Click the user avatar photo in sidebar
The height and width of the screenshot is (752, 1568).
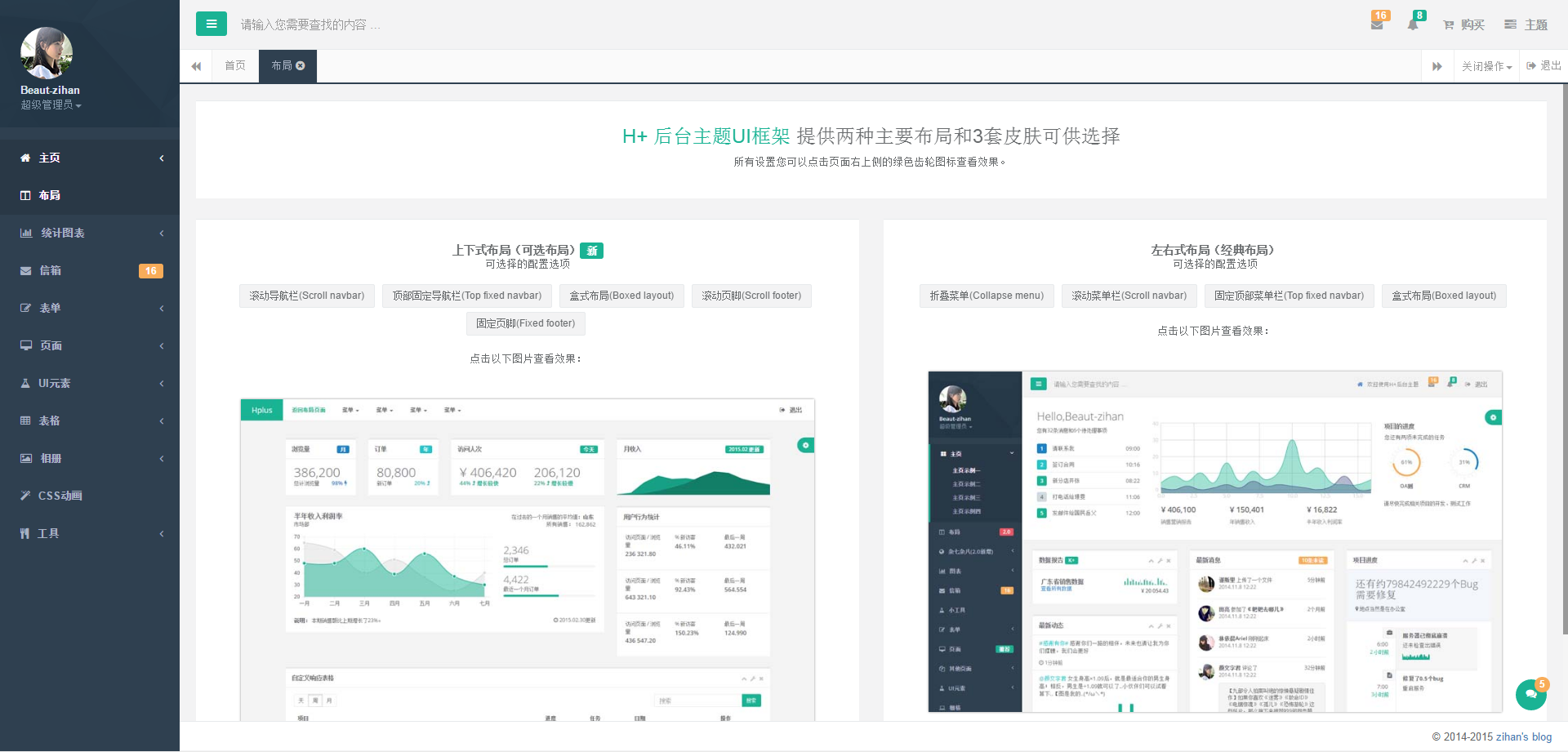point(47,53)
